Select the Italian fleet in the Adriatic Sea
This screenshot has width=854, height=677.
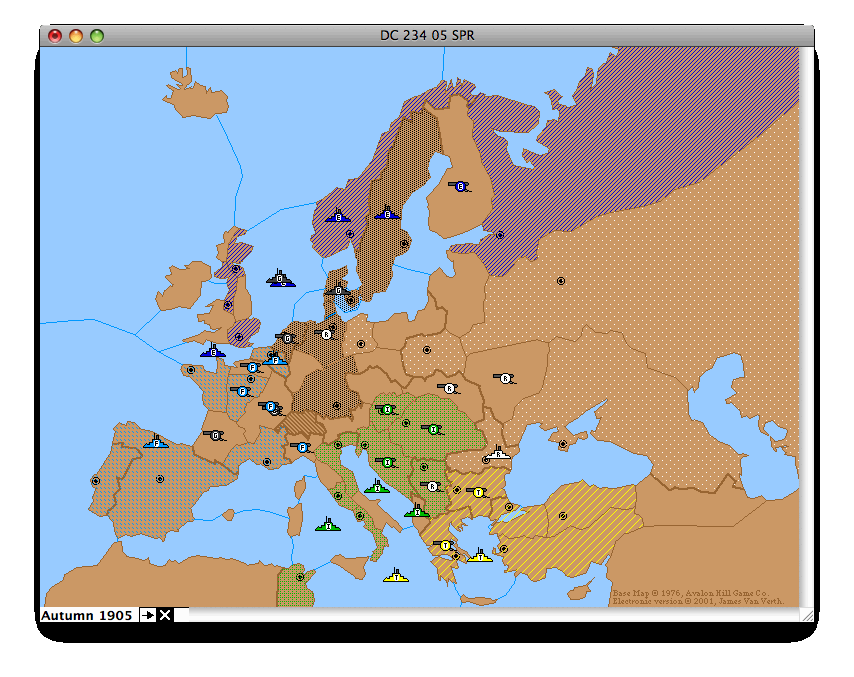pyautogui.click(x=377, y=487)
